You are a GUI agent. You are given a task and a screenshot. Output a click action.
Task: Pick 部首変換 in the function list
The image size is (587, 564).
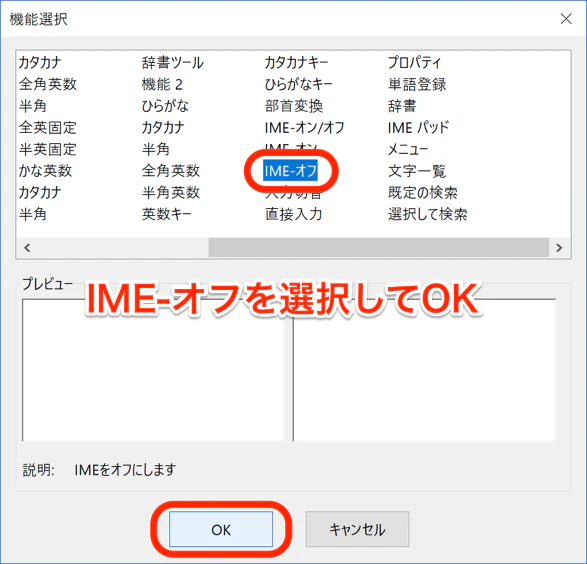[294, 106]
